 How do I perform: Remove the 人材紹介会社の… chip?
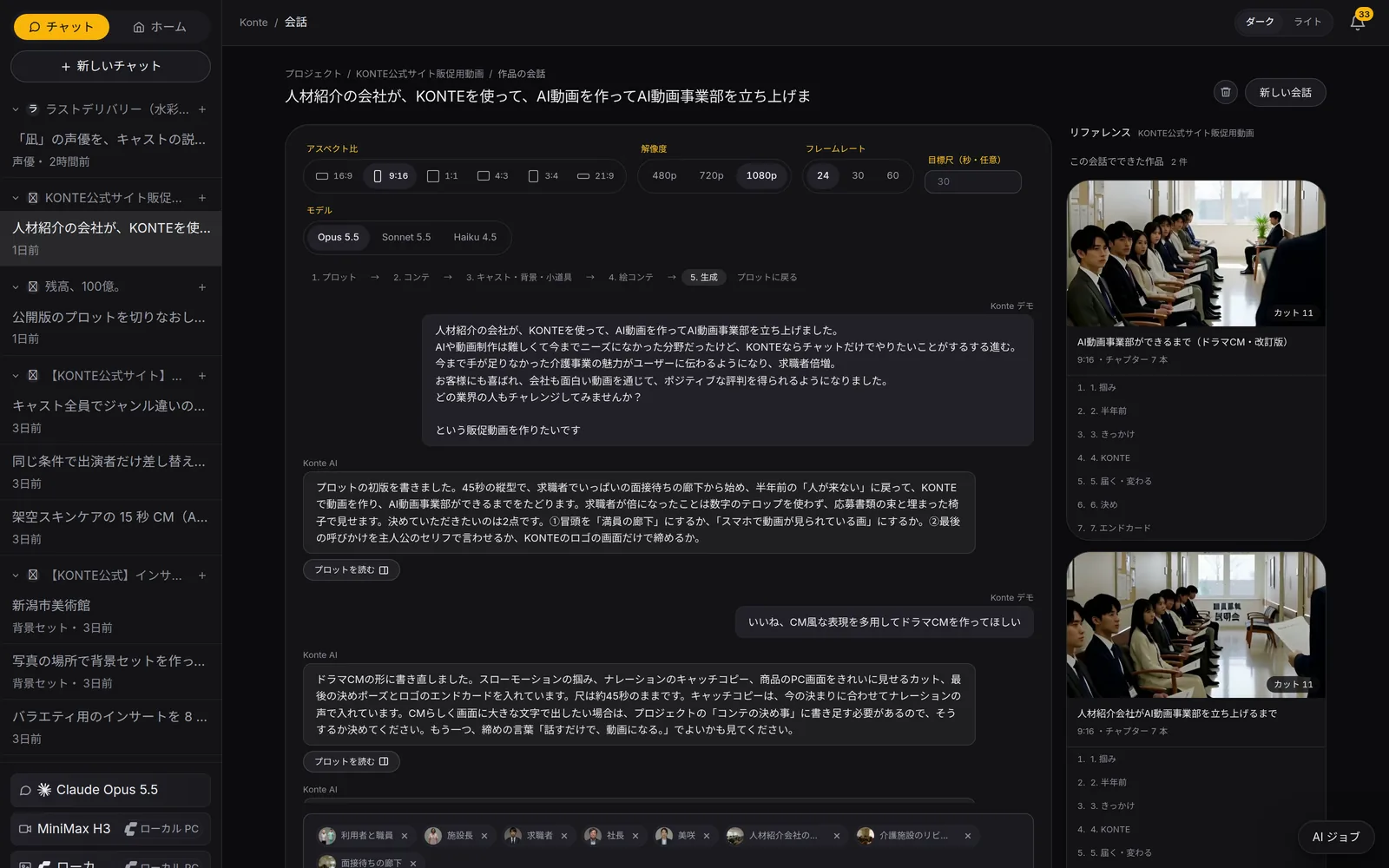837,836
